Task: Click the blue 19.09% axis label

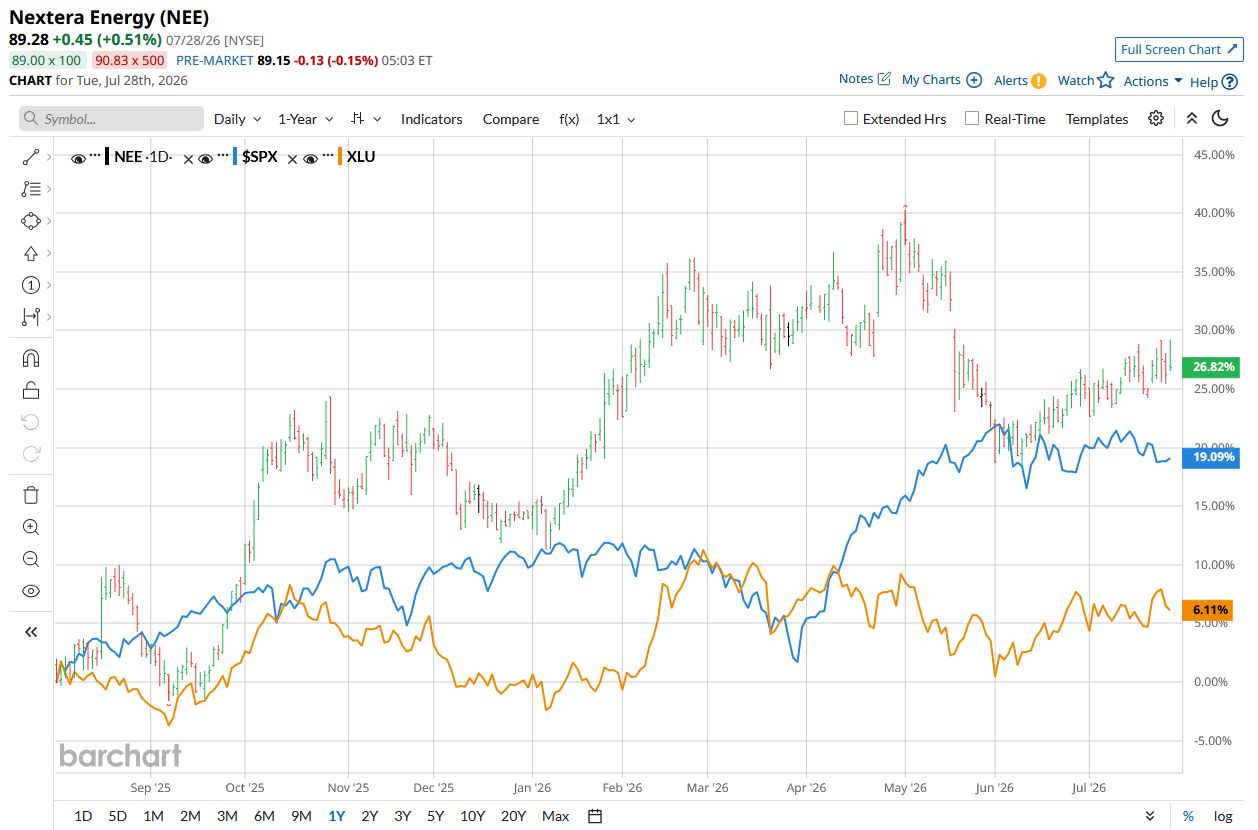Action: 1213,458
